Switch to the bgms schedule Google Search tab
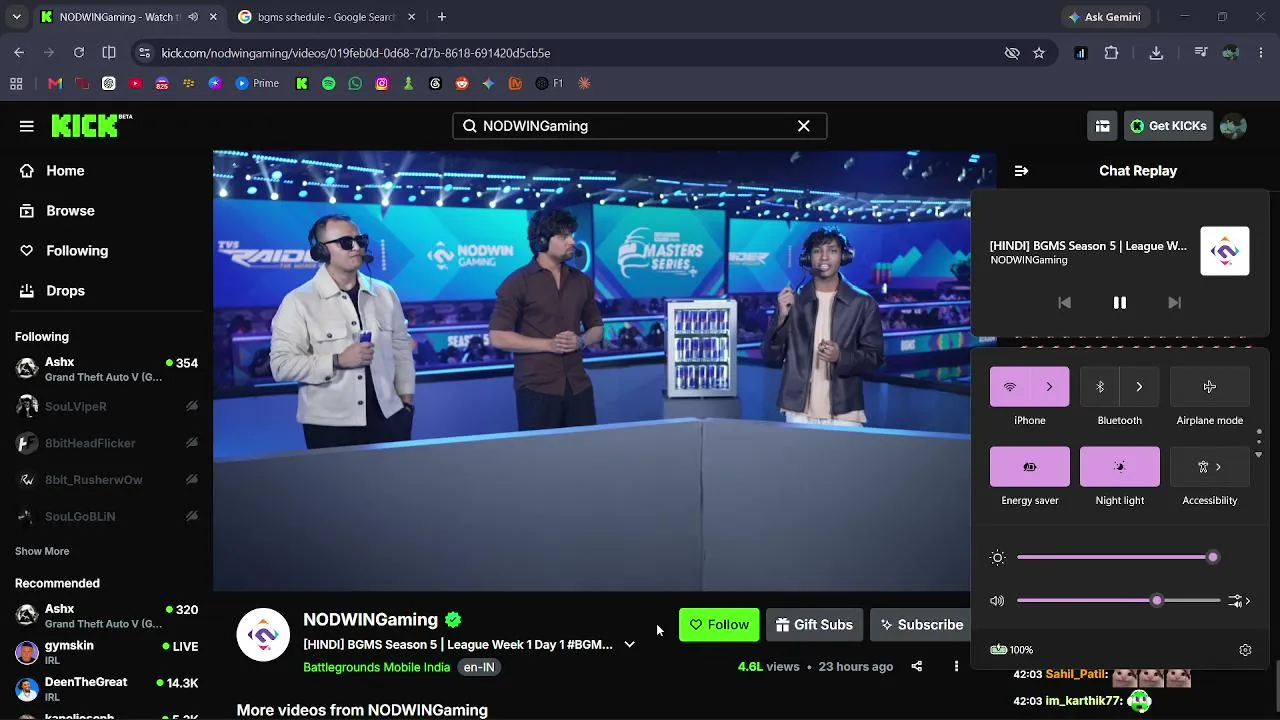The width and height of the screenshot is (1280, 720). pyautogui.click(x=324, y=17)
